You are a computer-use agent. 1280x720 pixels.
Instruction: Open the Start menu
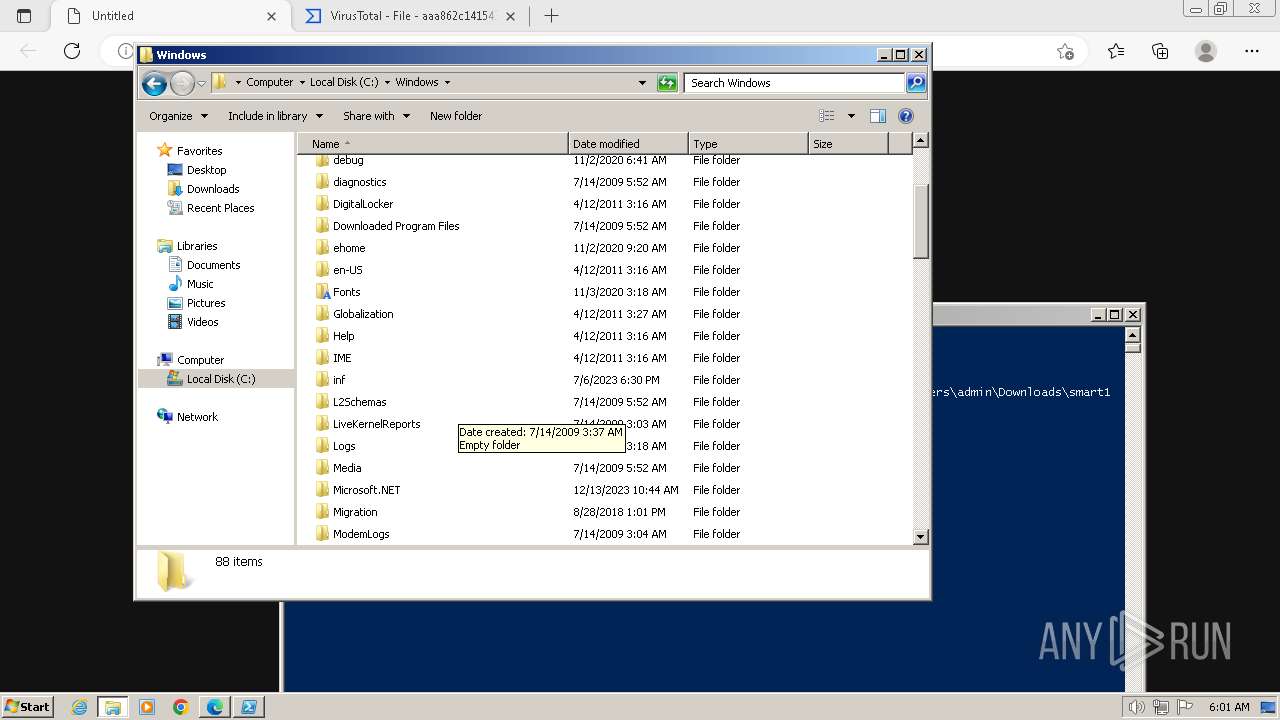[27, 707]
